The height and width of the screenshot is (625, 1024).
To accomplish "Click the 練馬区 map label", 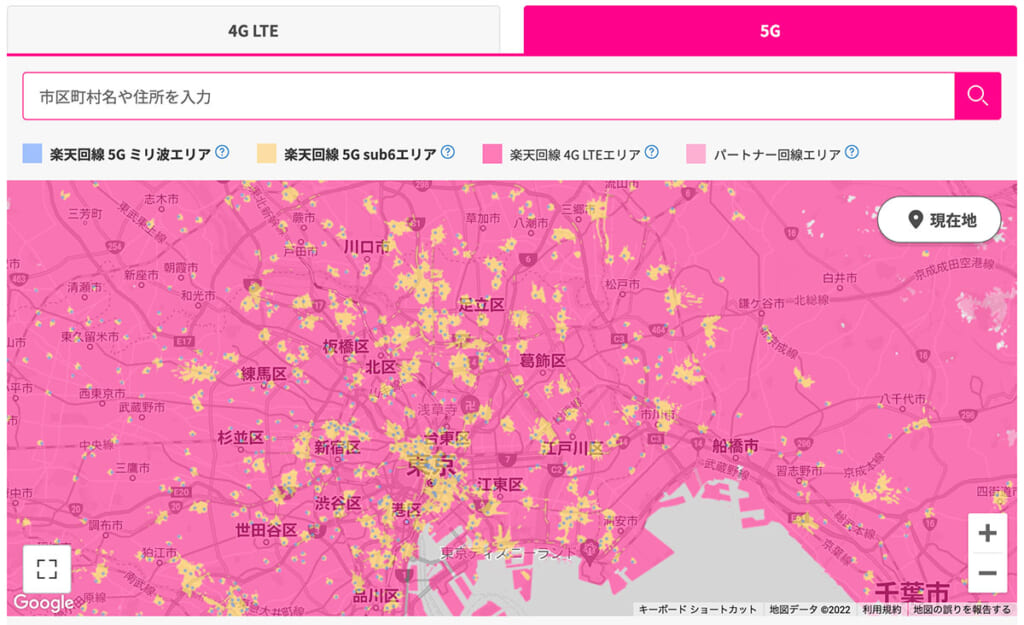I will click(264, 374).
